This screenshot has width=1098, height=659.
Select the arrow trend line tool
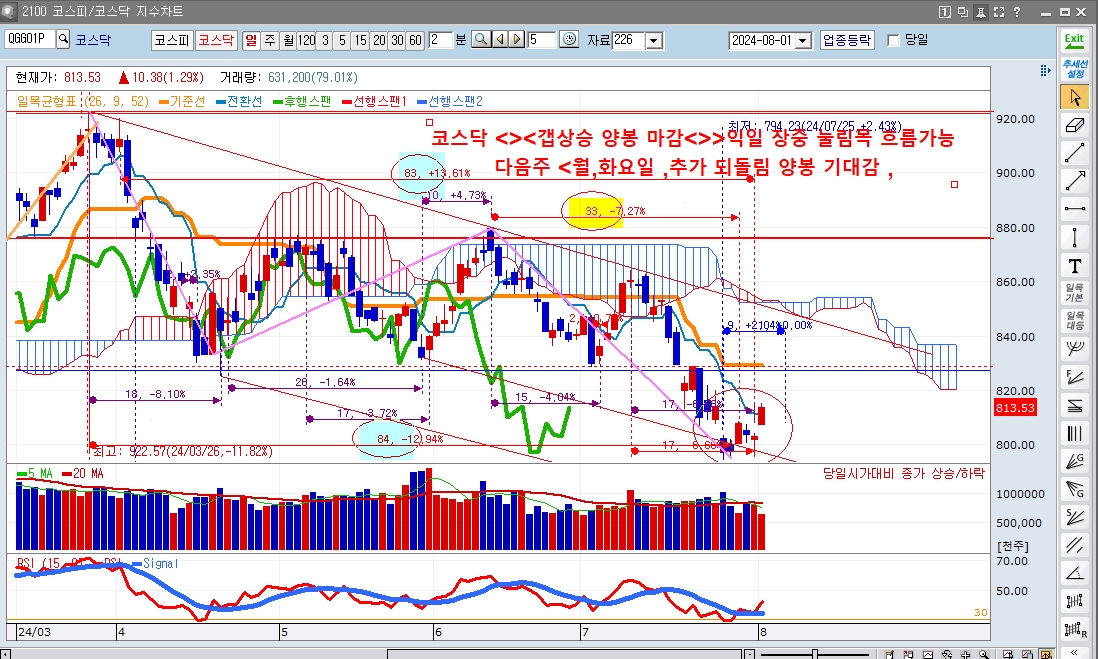pyautogui.click(x=1075, y=181)
